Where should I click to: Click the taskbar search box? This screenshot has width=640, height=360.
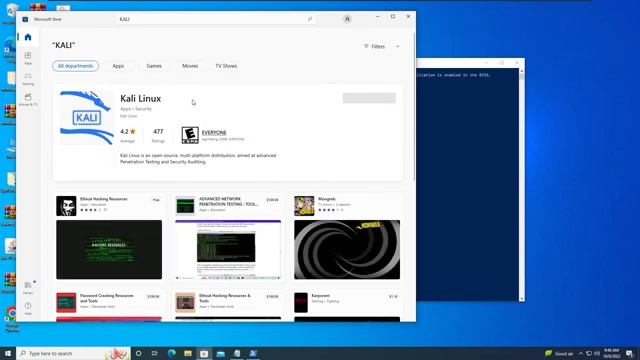[73, 353]
